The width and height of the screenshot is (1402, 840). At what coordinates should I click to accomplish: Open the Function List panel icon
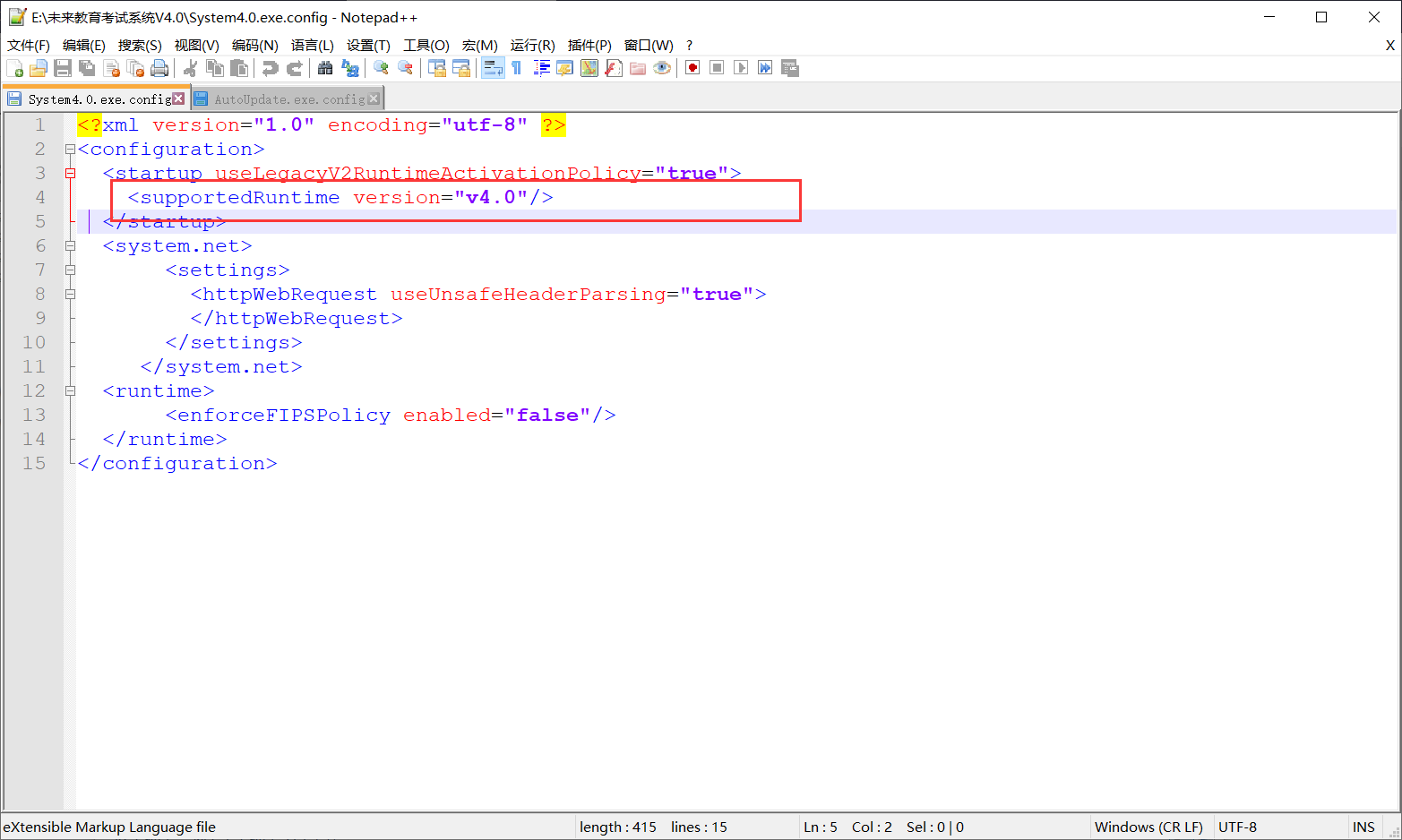tap(614, 68)
